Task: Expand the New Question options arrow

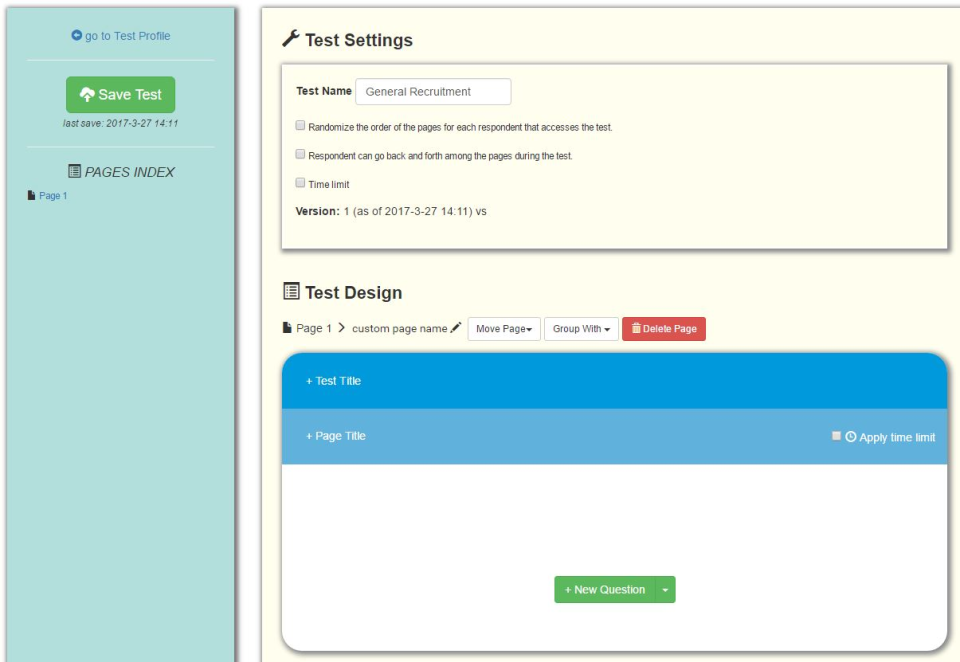Action: tap(663, 590)
